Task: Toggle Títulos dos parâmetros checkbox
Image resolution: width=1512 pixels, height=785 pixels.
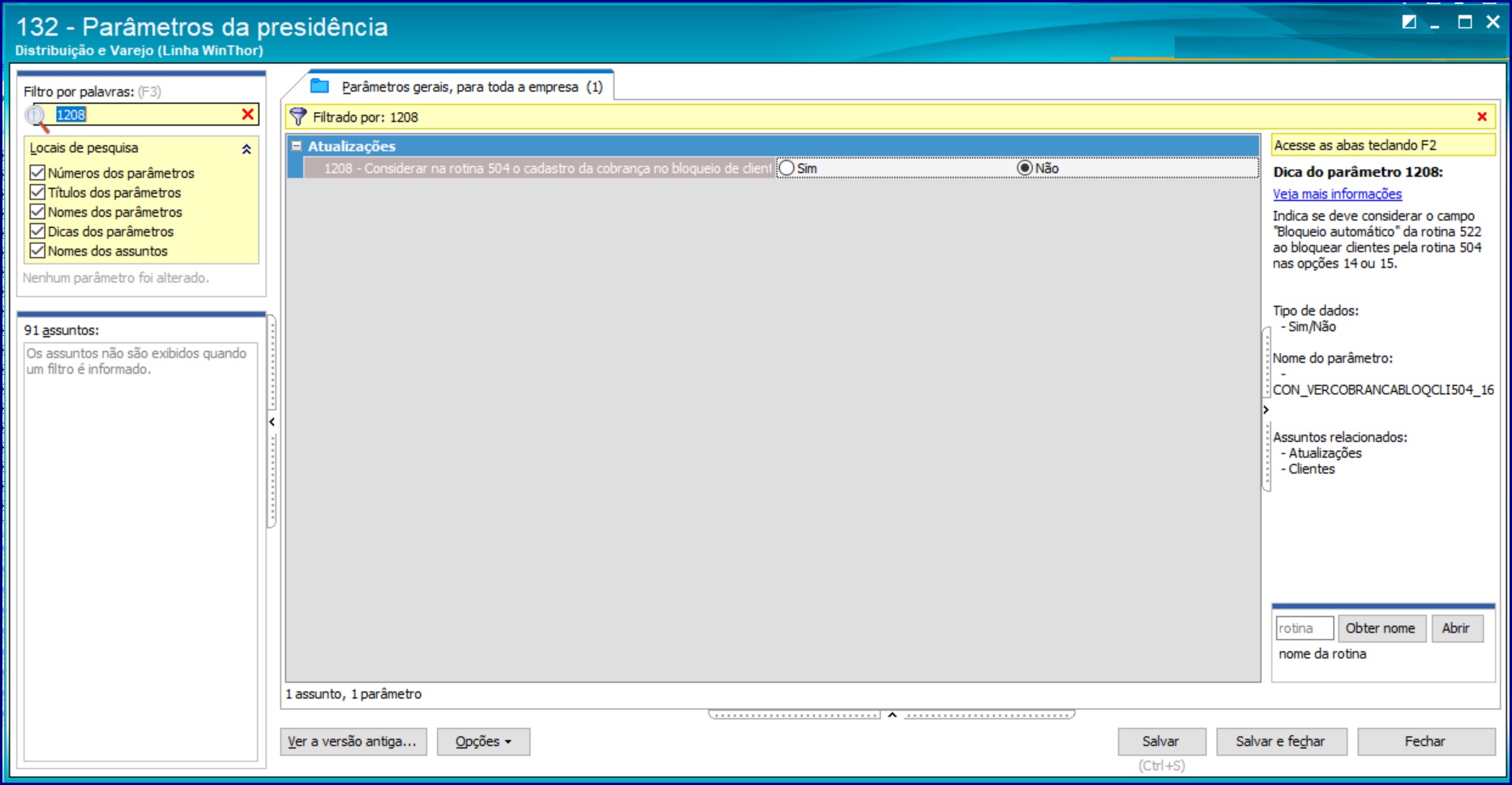Action: (37, 192)
